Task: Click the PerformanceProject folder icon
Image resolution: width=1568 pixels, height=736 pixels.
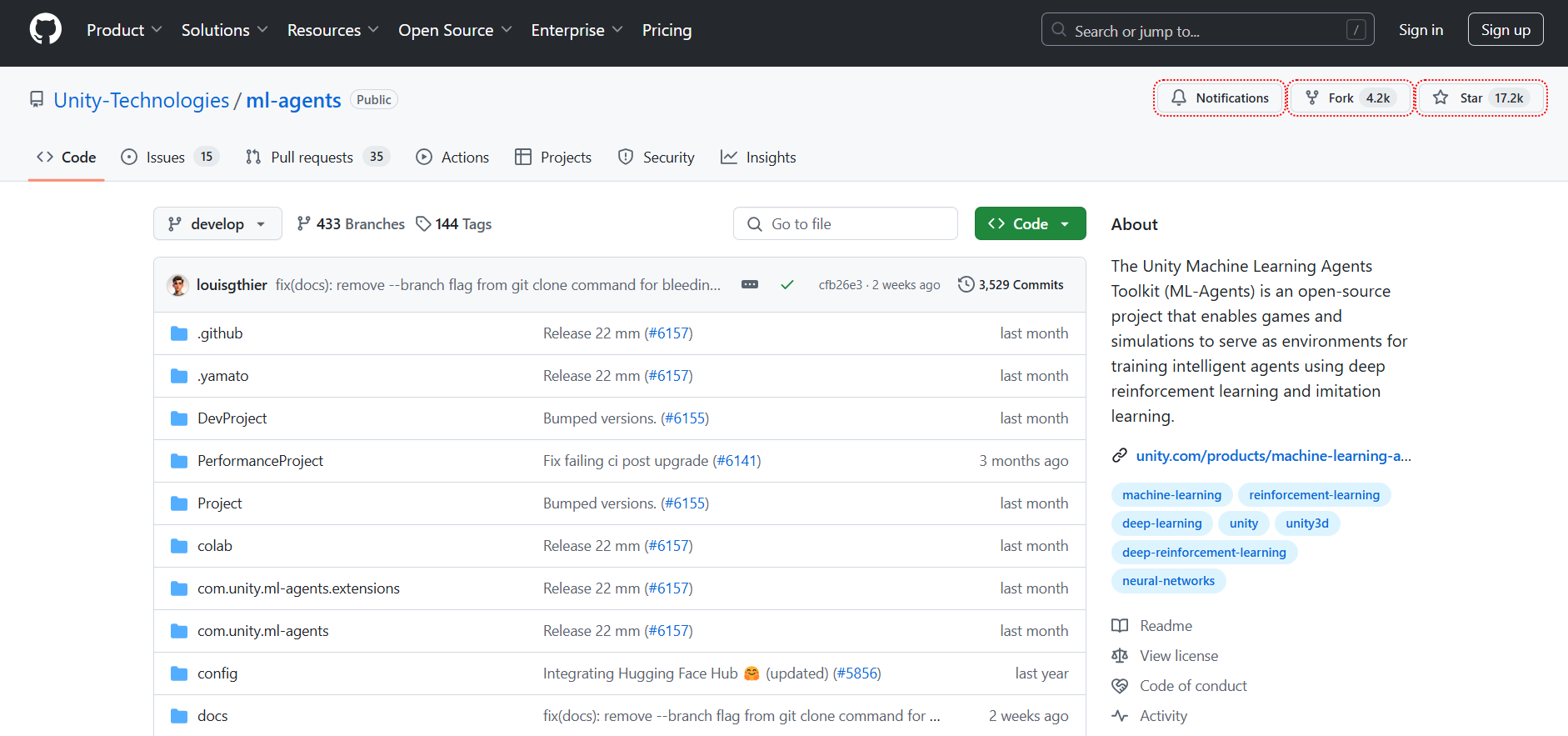Action: 179,461
